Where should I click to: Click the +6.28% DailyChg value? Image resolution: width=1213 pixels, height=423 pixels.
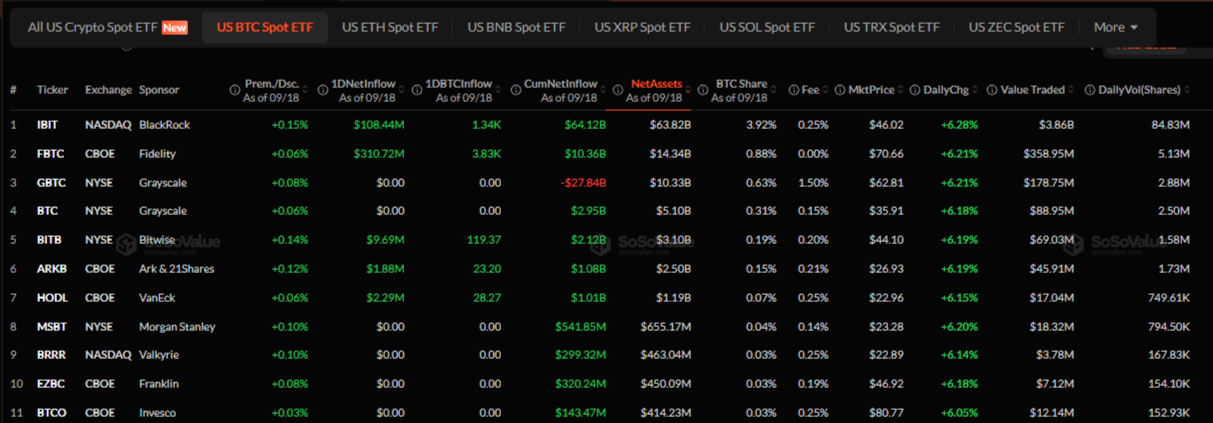coord(959,125)
